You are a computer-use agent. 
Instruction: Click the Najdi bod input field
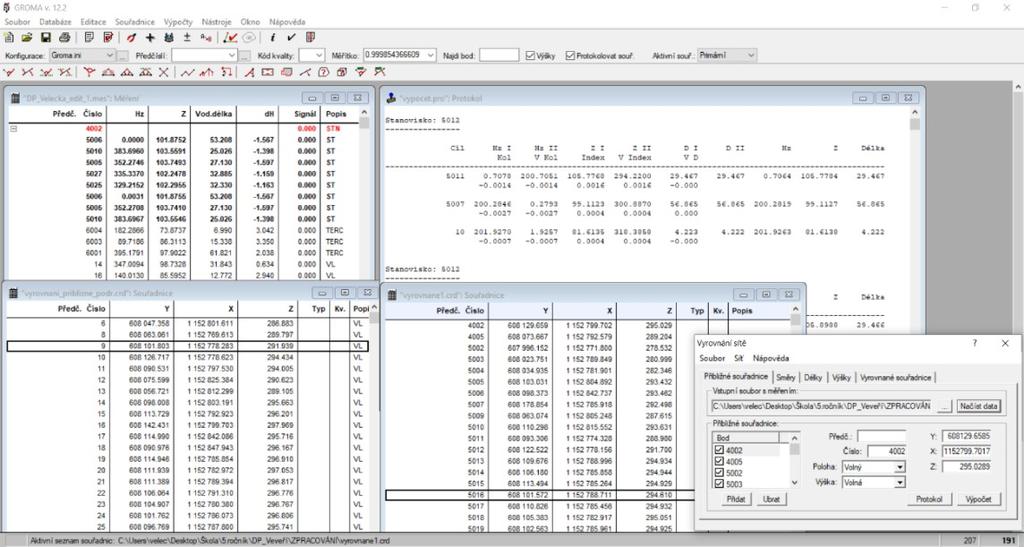tap(499, 55)
